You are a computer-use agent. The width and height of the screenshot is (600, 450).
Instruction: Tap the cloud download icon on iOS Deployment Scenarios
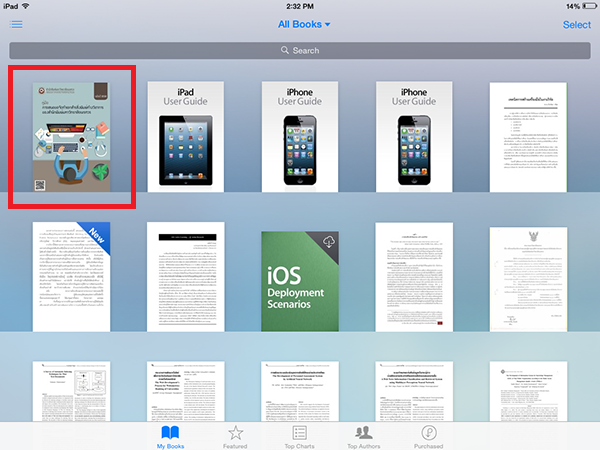pos(329,242)
